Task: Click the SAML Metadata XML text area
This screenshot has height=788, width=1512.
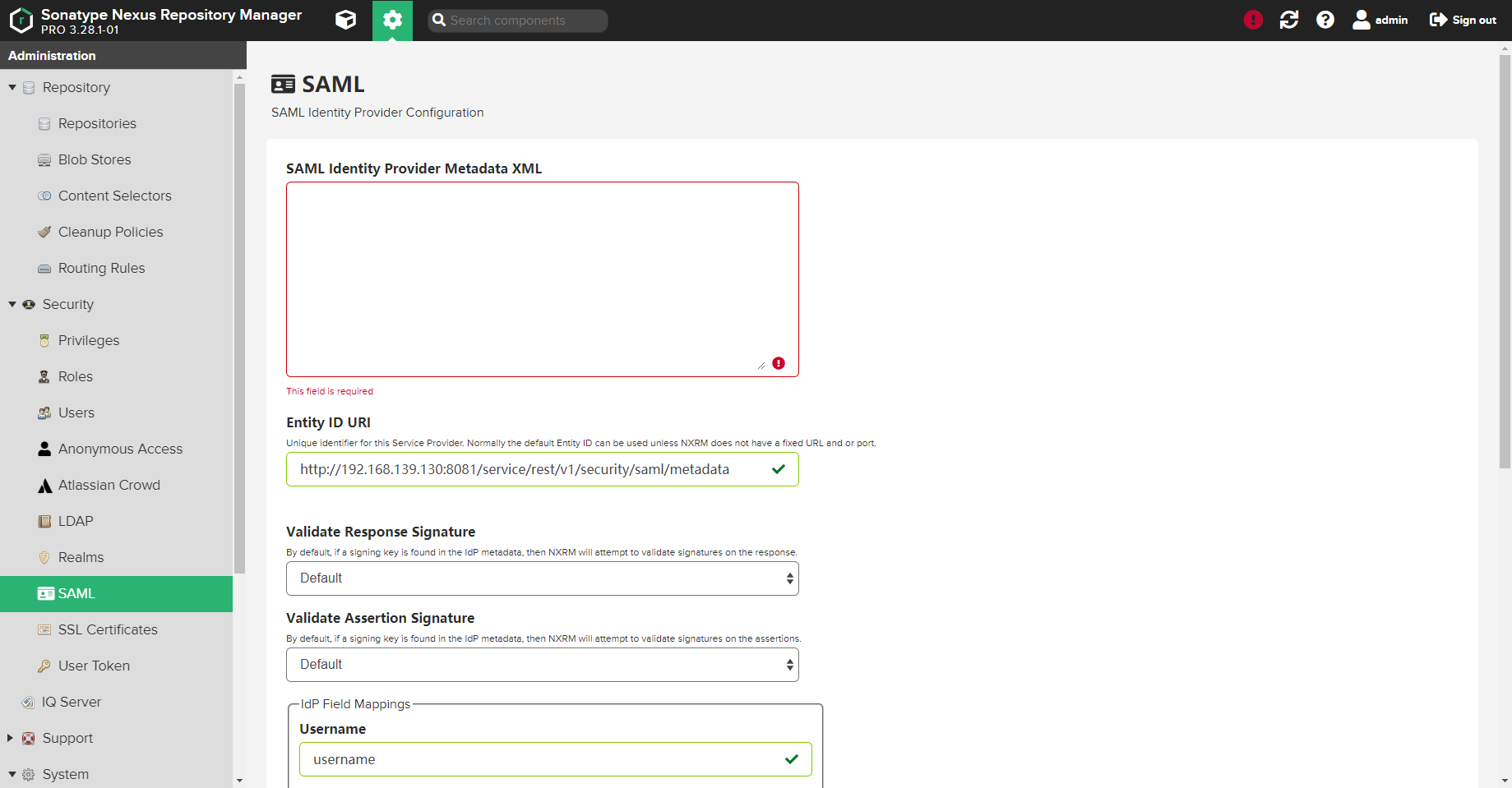Action: 543,279
